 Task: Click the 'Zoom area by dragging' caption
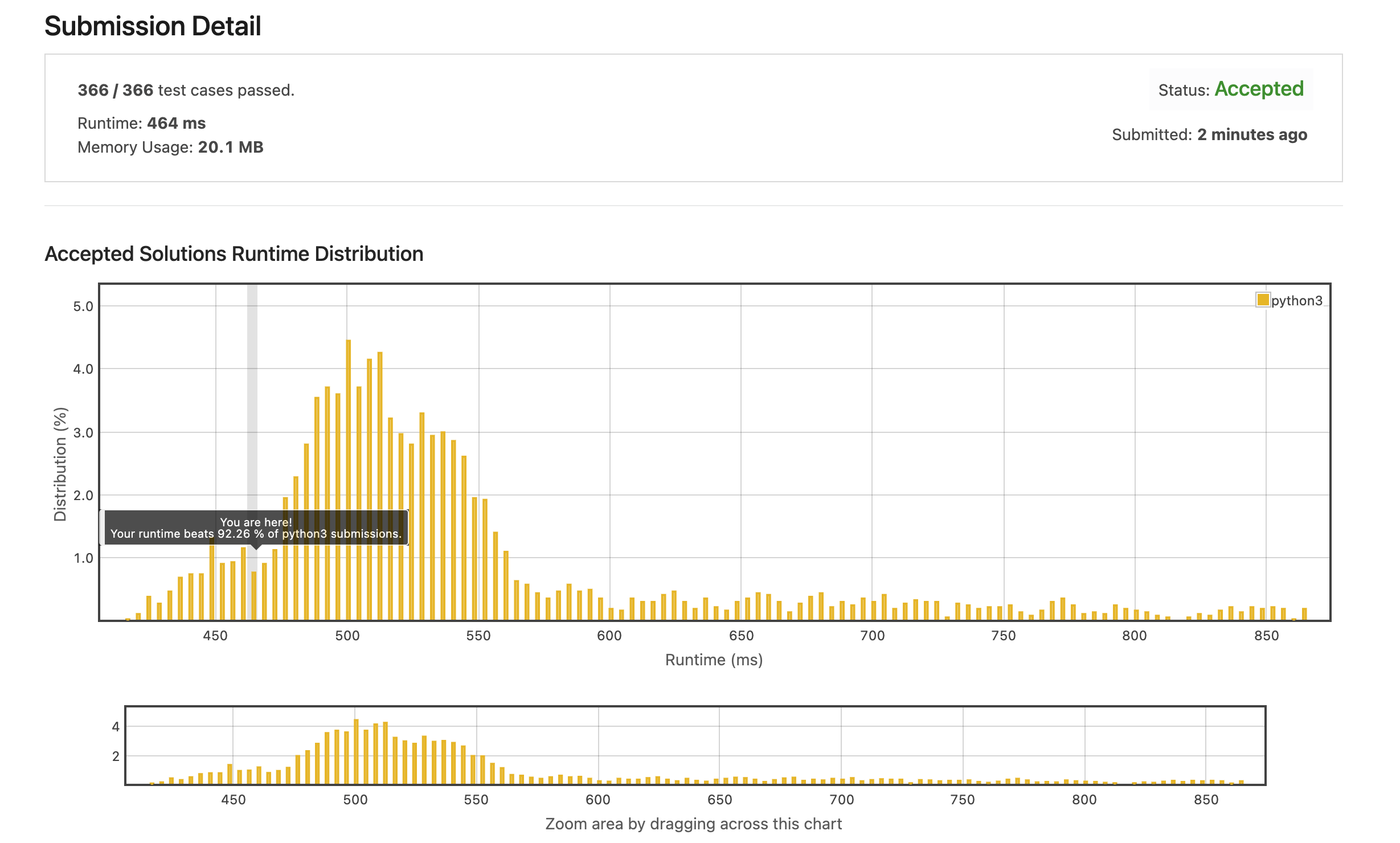point(693,824)
